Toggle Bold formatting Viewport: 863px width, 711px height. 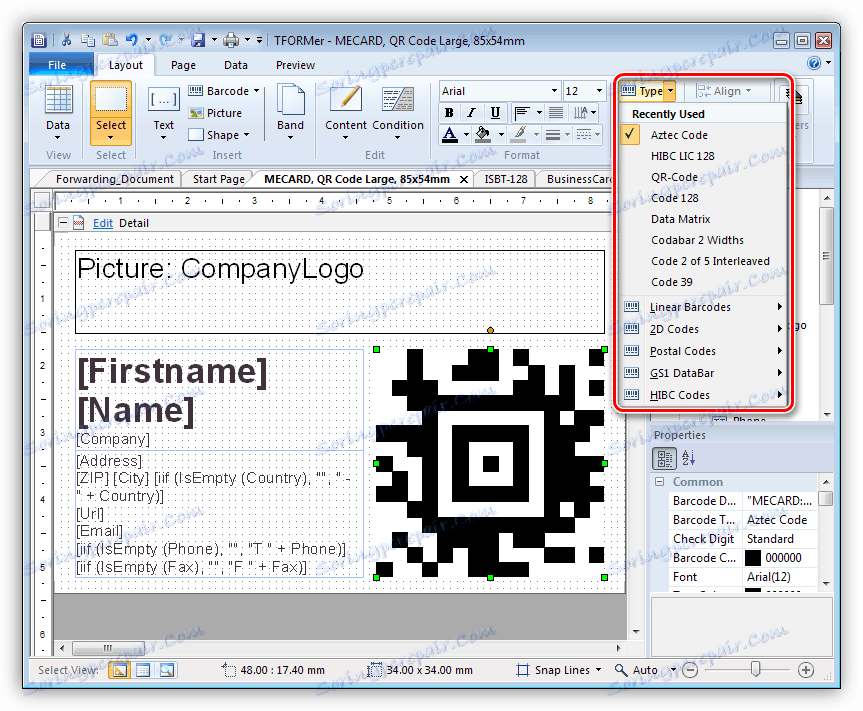coord(449,113)
